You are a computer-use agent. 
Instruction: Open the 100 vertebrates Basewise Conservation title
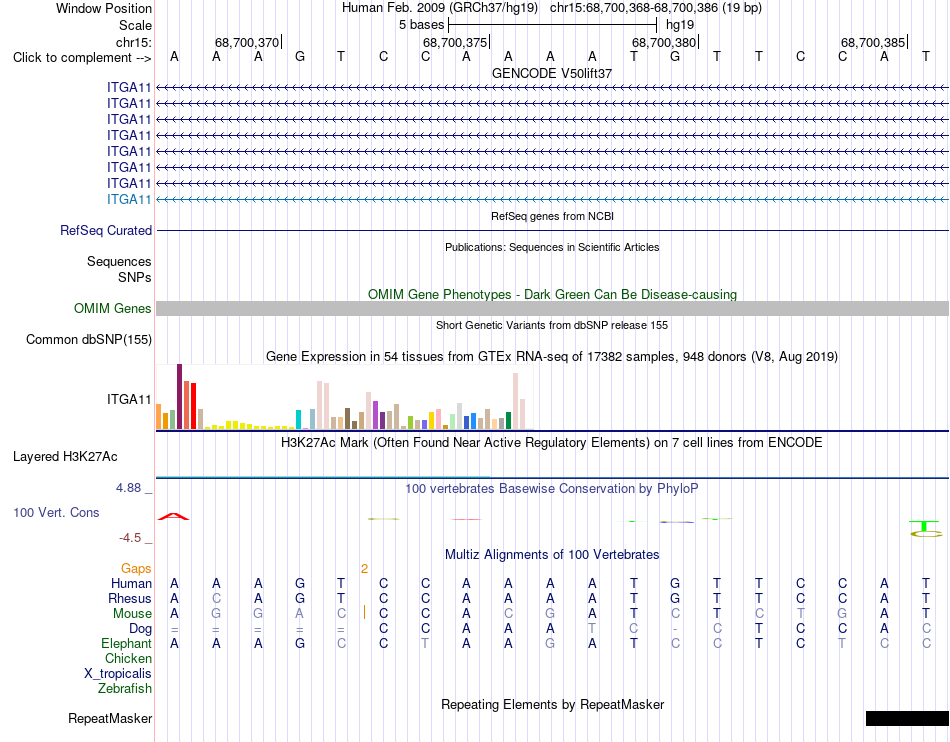coord(552,489)
